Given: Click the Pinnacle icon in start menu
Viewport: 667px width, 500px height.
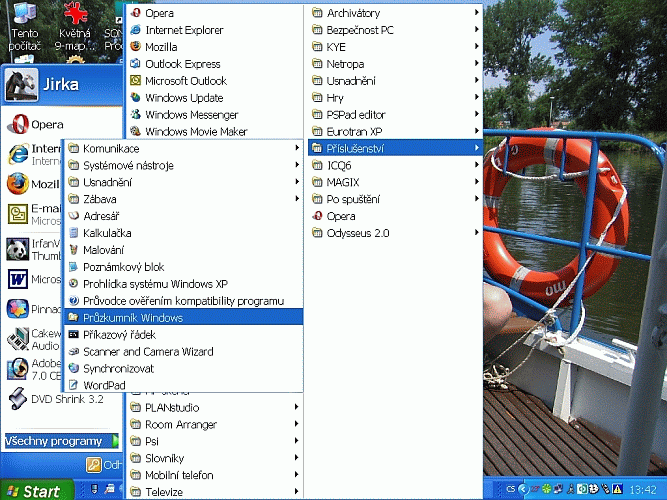Looking at the screenshot, I should (18, 309).
